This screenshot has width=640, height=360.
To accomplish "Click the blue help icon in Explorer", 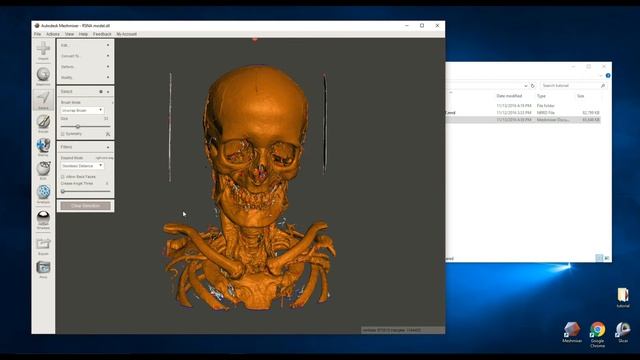I will (608, 76).
